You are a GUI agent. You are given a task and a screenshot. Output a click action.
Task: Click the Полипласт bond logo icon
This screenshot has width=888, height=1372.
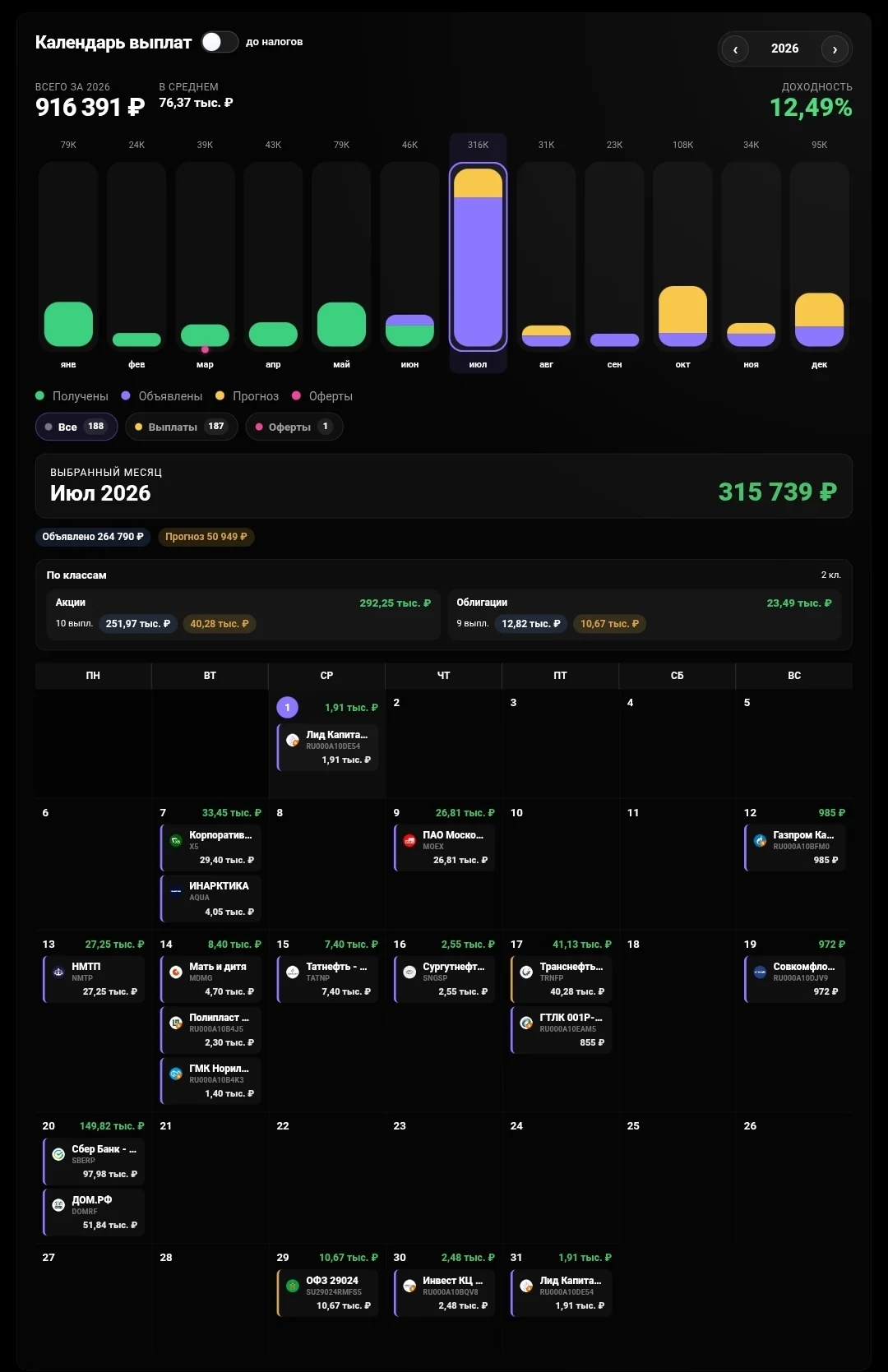(x=176, y=1023)
